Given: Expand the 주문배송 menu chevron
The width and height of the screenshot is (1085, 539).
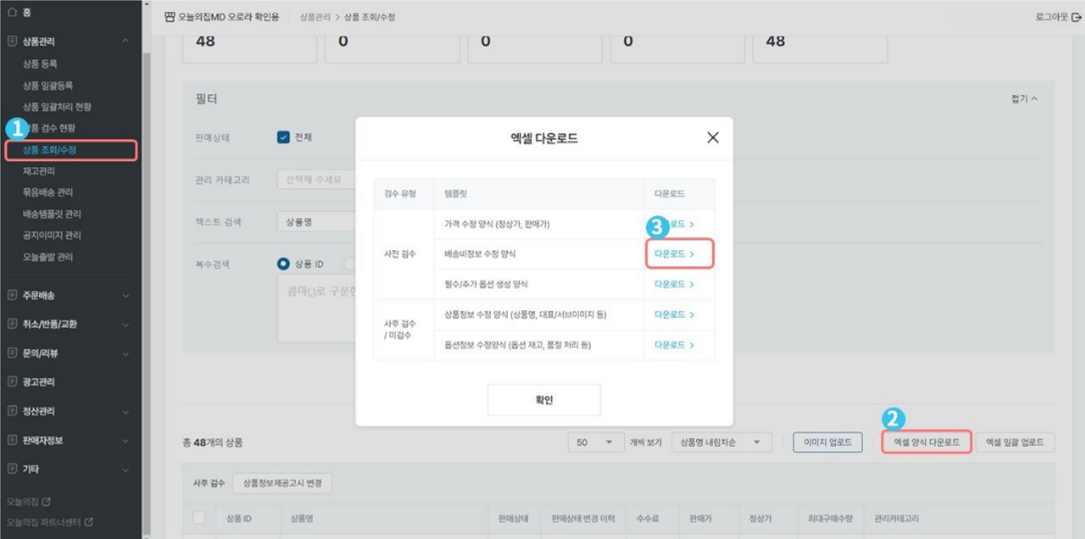Looking at the screenshot, I should click(x=125, y=295).
